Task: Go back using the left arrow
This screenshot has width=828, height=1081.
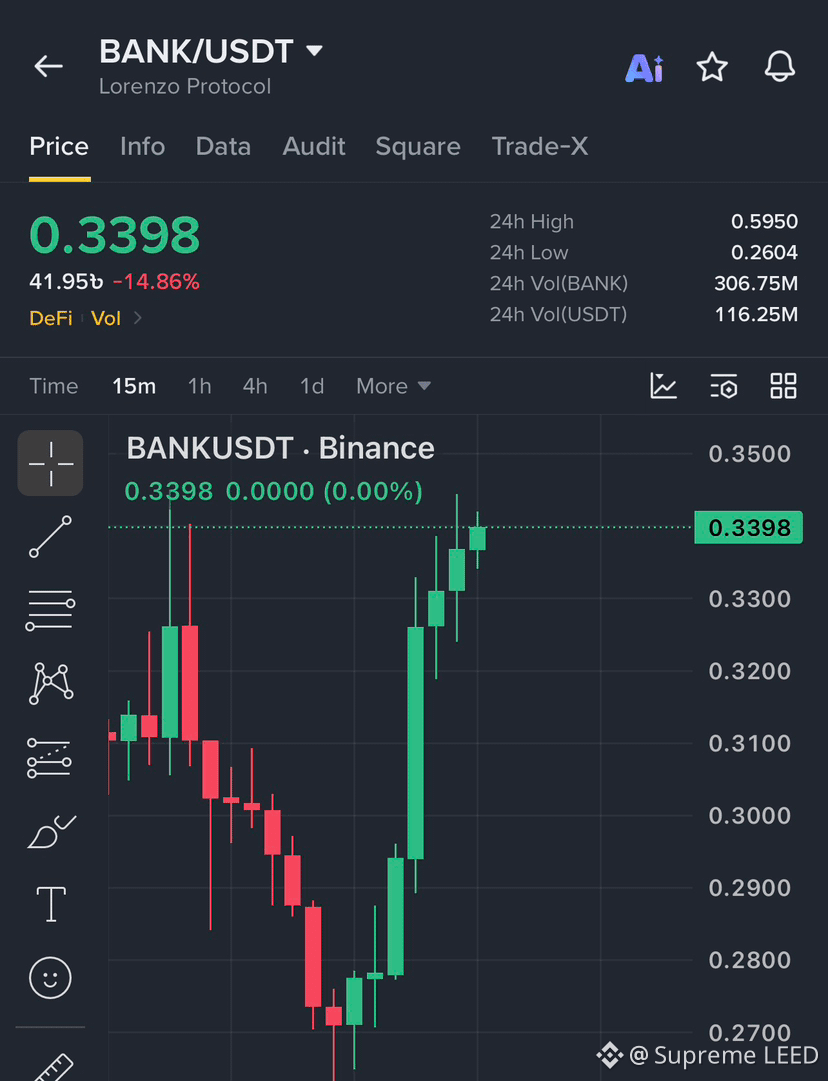Action: [48, 66]
